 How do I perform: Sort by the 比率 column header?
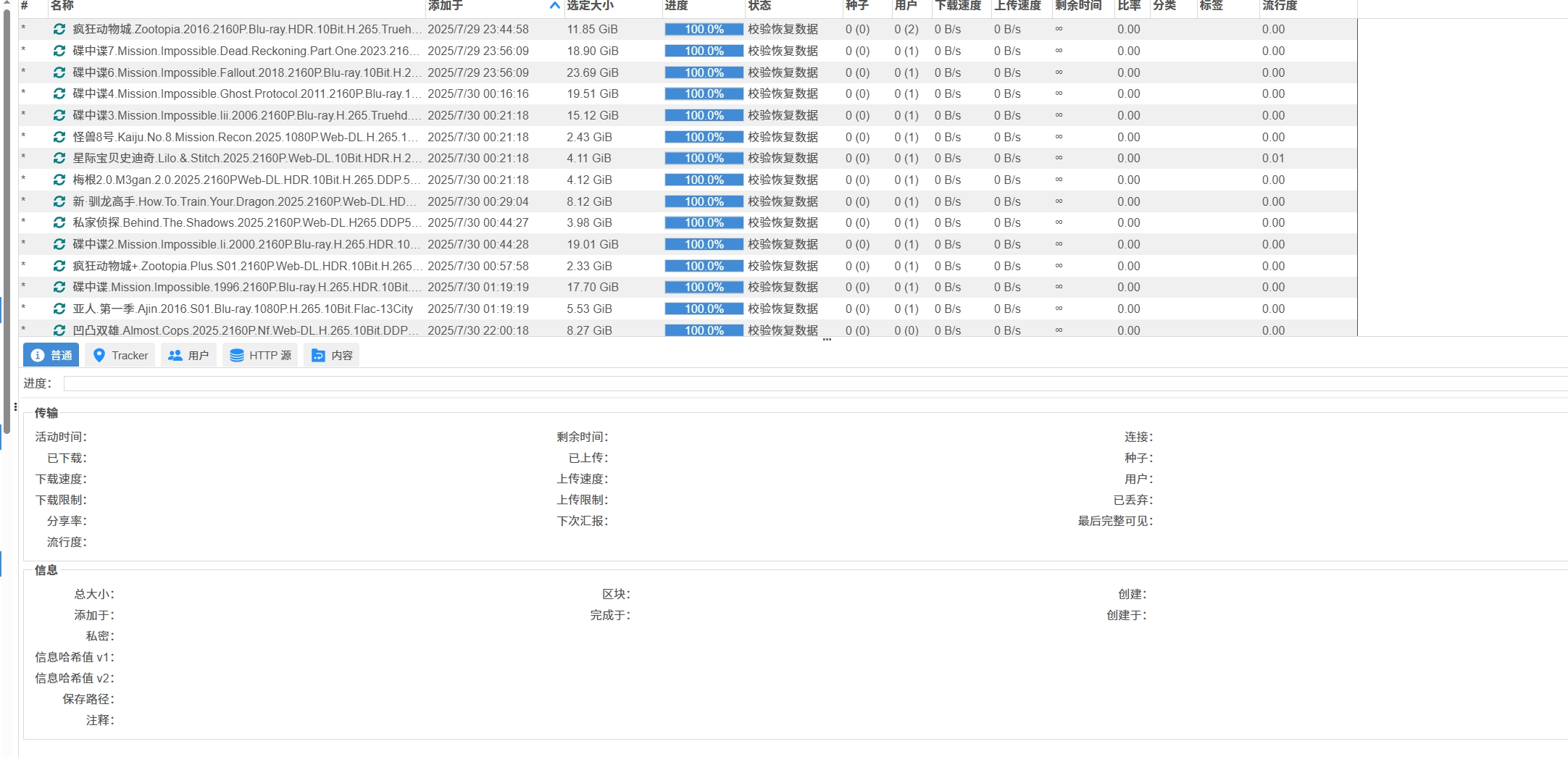point(1133,6)
